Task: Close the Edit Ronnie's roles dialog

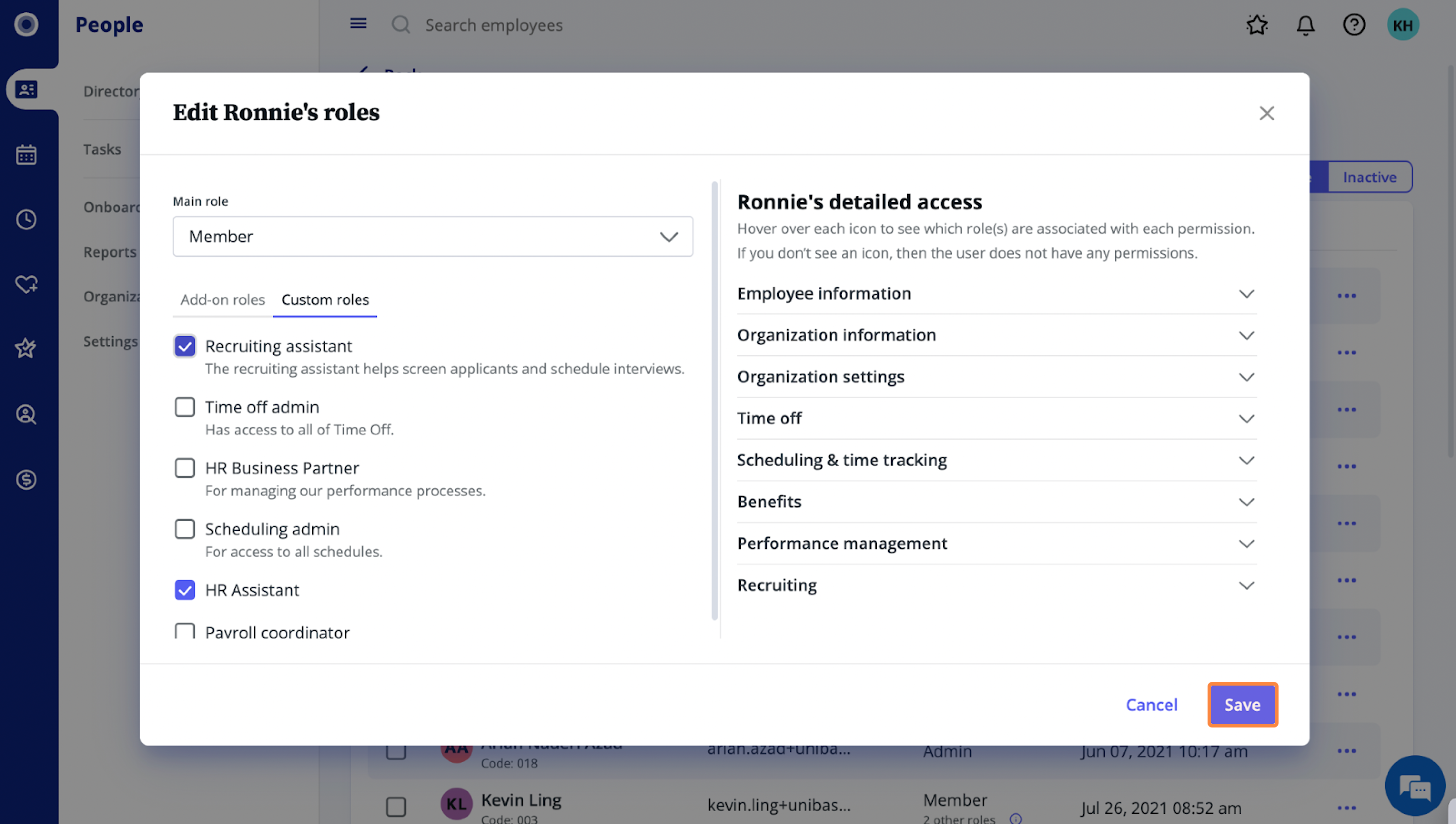Action: pos(1267,113)
